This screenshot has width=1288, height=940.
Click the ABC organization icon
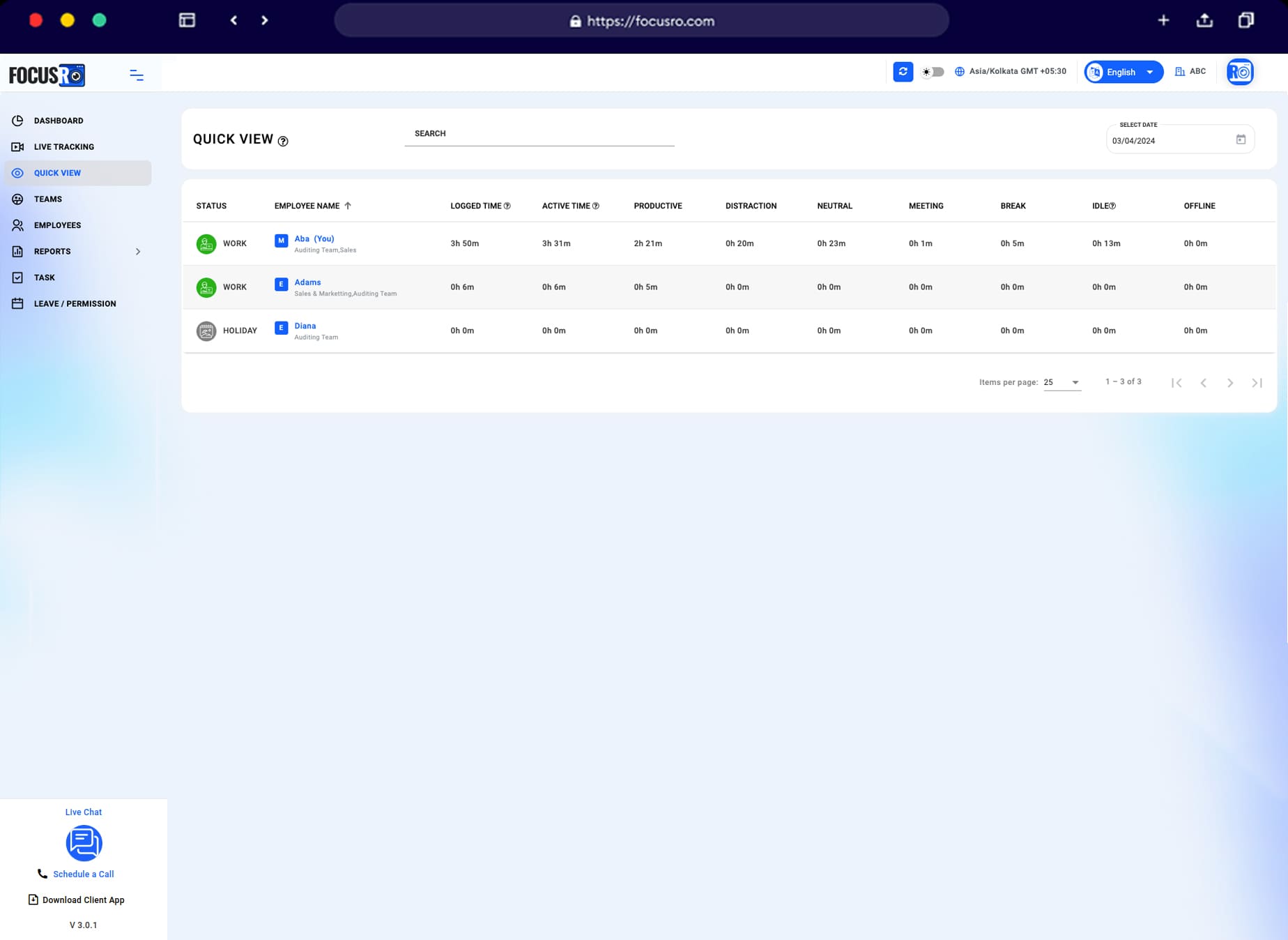[x=1180, y=71]
